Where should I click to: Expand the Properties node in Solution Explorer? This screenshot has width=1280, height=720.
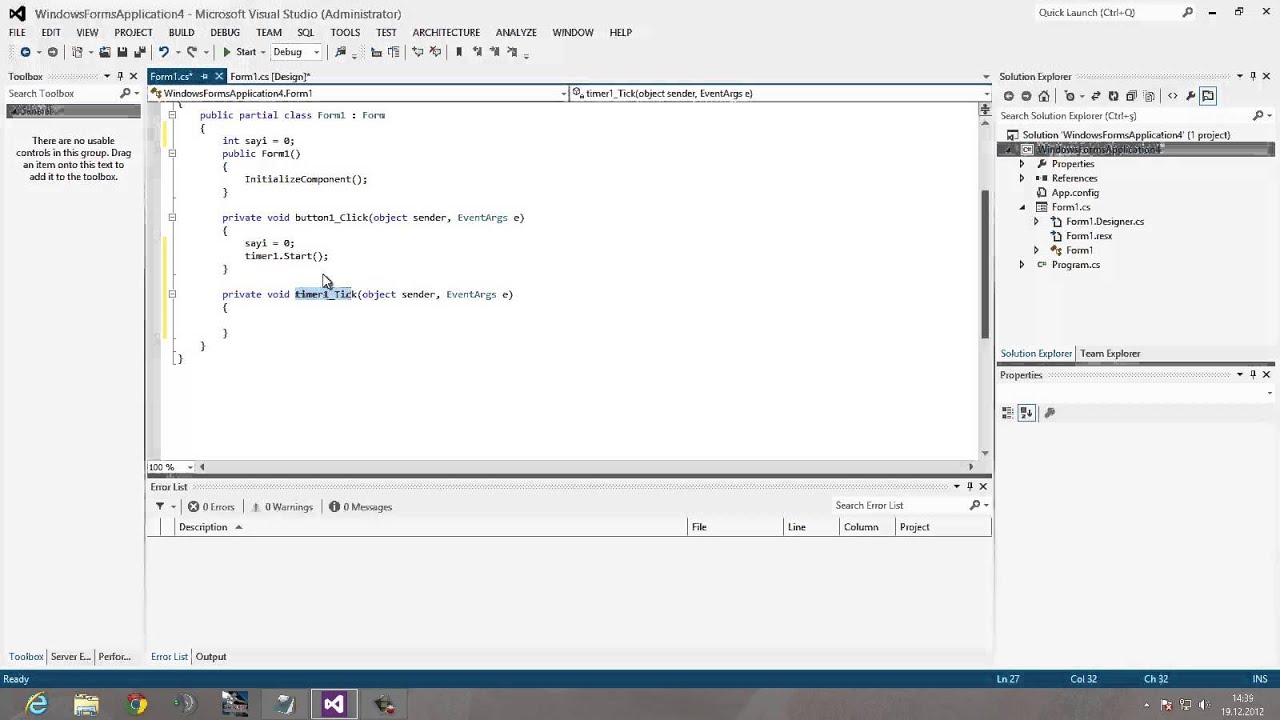[x=1022, y=164]
